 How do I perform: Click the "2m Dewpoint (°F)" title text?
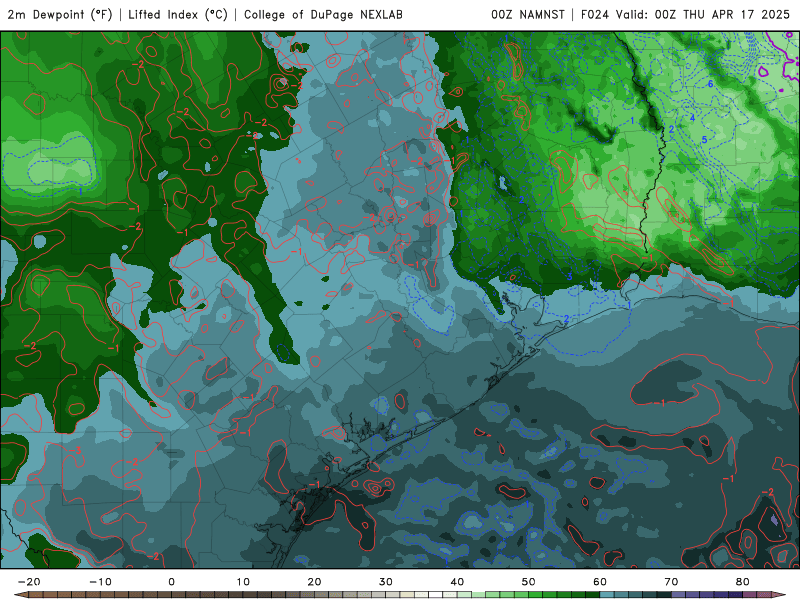point(60,15)
